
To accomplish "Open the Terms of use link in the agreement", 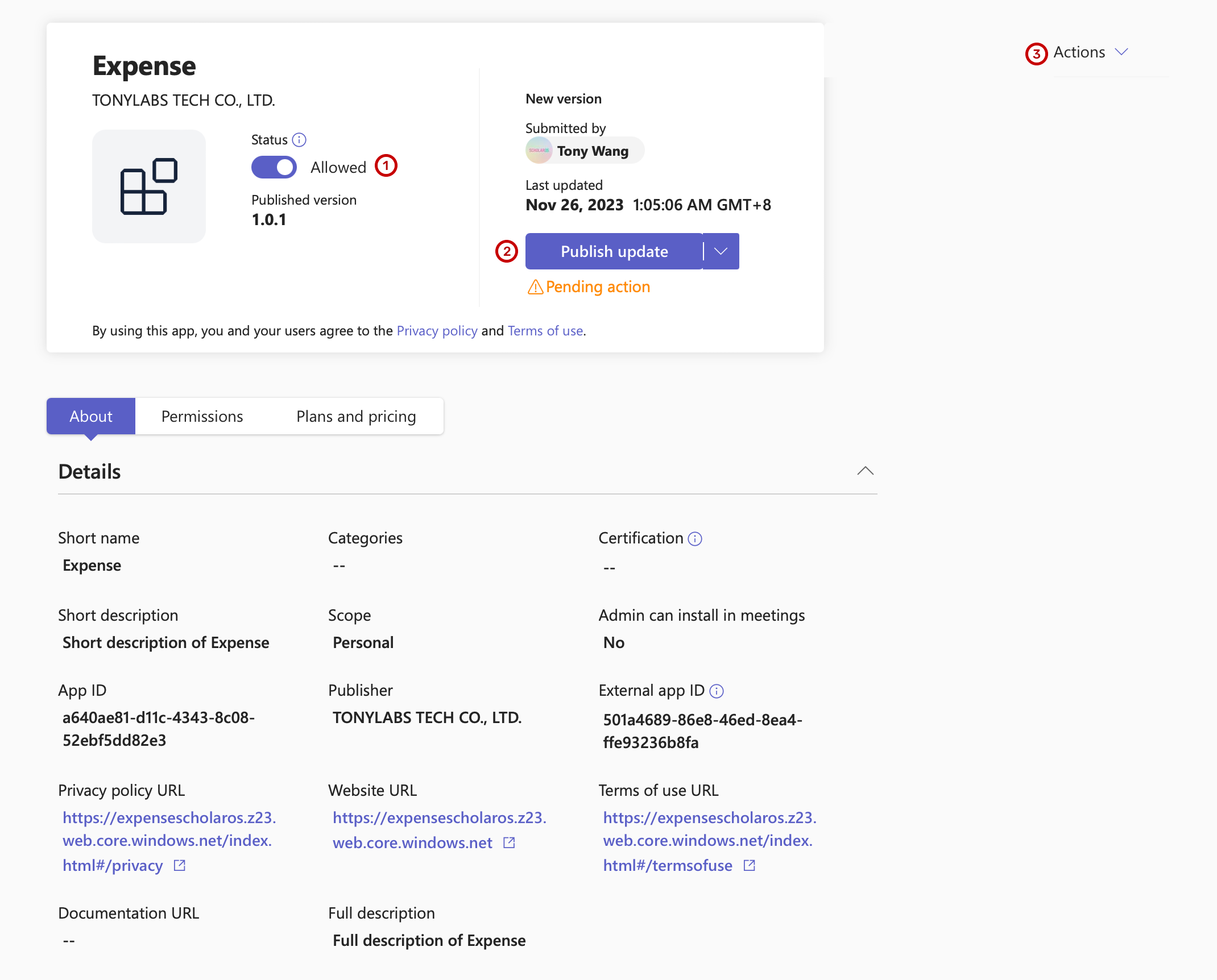I will pos(545,331).
